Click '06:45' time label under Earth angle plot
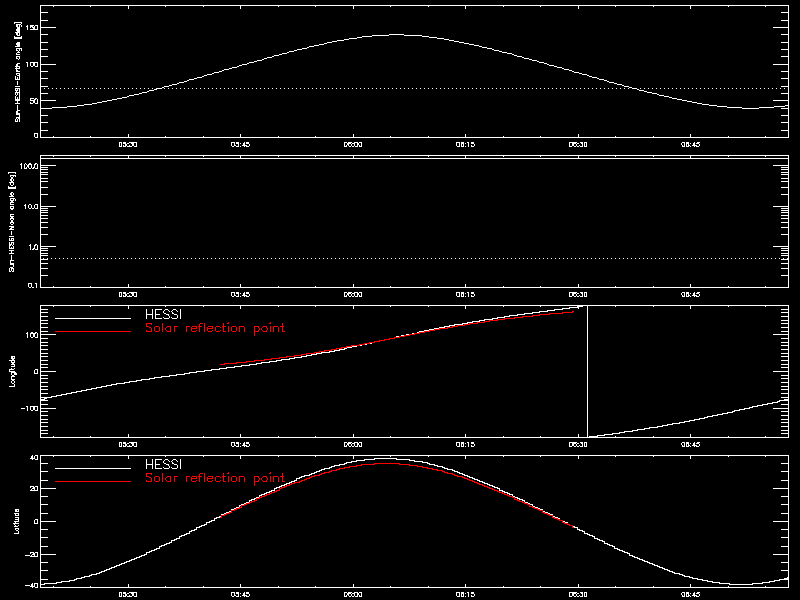 (x=690, y=145)
